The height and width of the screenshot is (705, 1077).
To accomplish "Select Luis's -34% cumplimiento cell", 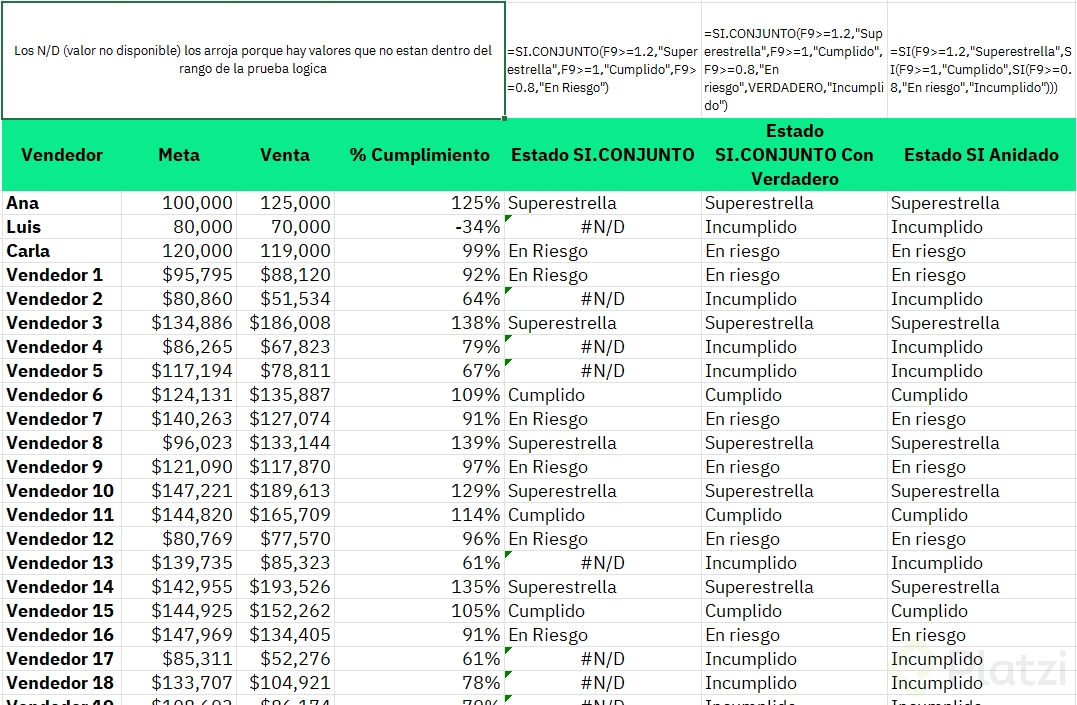I will click(420, 227).
